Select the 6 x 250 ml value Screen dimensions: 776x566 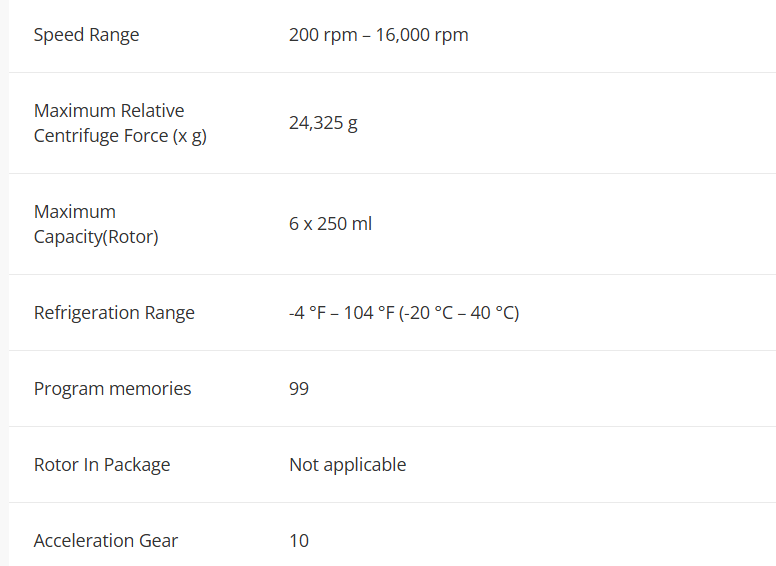[330, 224]
